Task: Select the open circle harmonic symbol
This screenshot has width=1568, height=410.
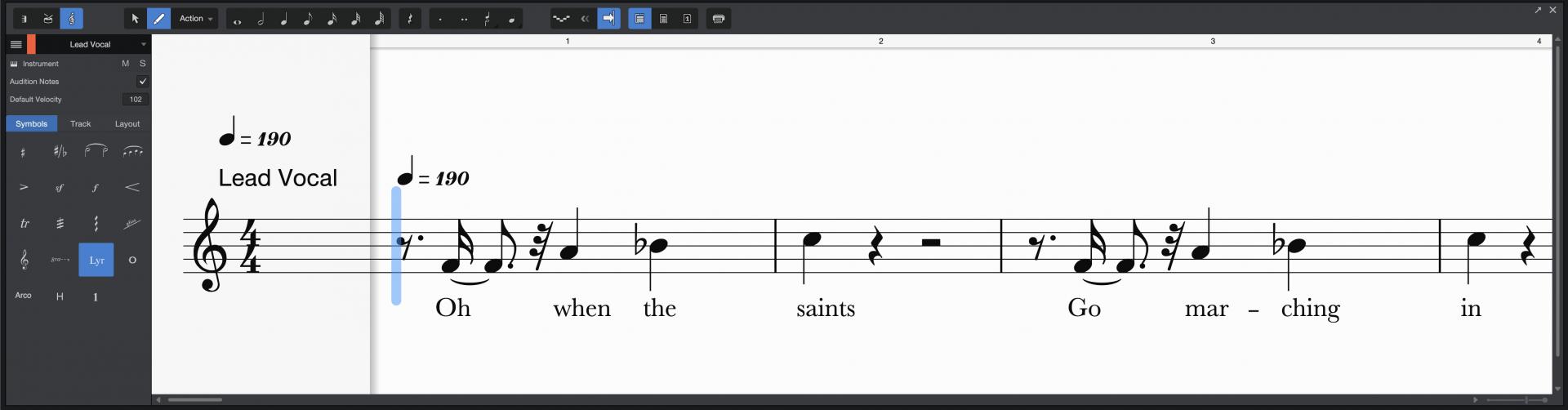Action: click(x=132, y=260)
